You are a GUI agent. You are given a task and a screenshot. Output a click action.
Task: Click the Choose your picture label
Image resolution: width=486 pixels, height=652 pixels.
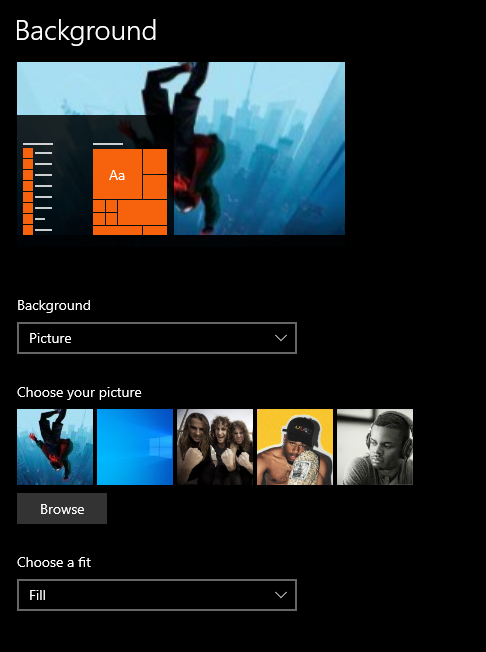point(79,393)
